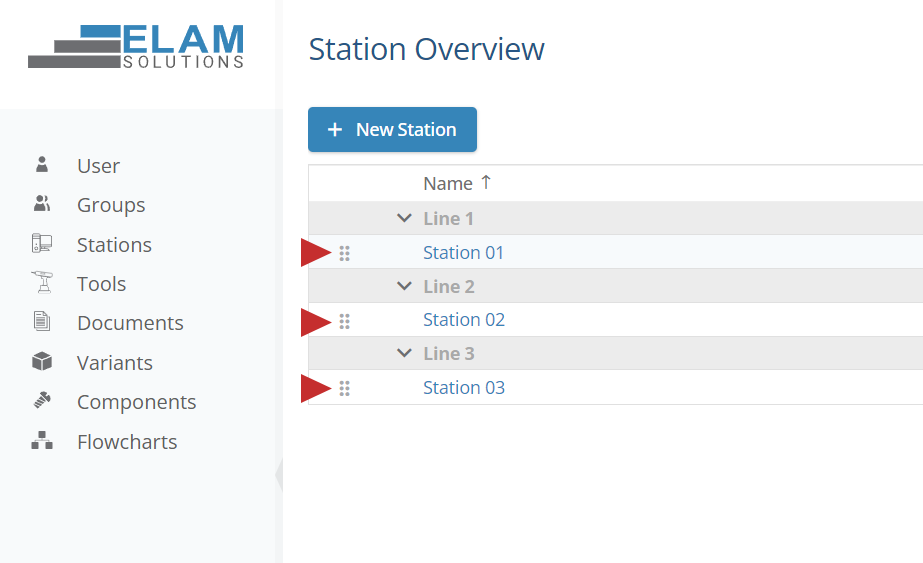Click the User icon in sidebar
Viewport: 923px width, 563px height.
tap(42, 165)
